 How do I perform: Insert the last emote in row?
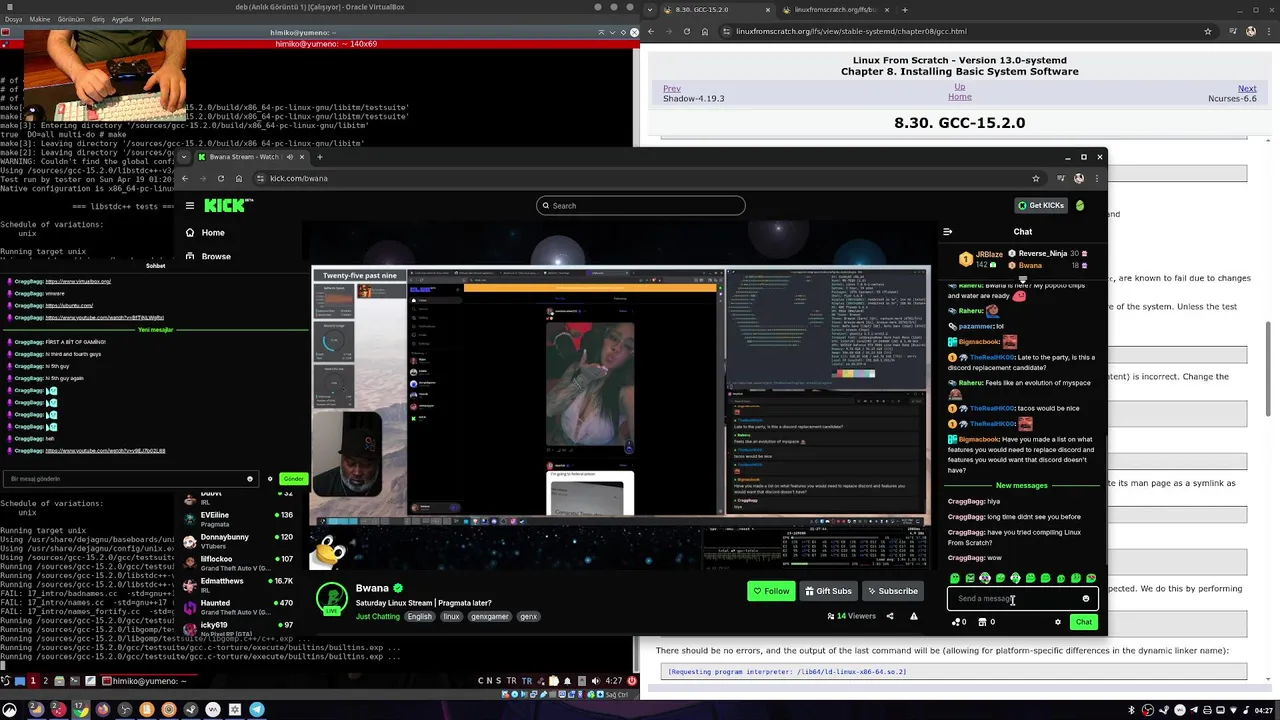tap(1091, 578)
